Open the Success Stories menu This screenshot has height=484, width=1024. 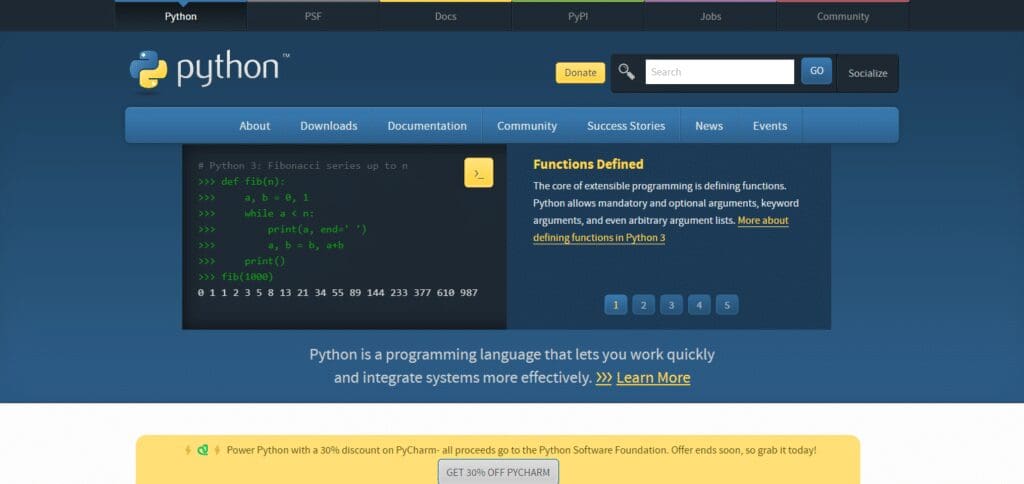tap(626, 126)
